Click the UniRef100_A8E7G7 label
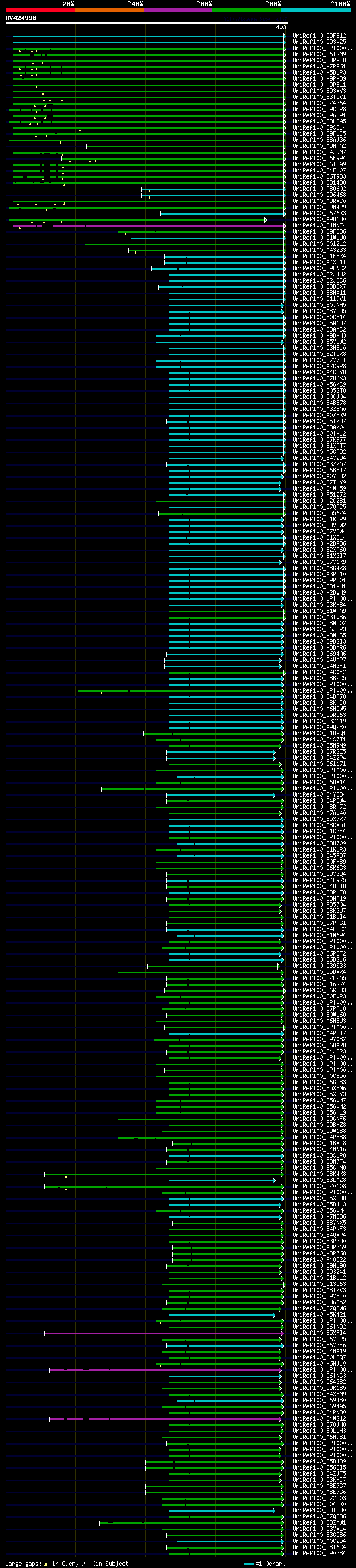 [x=319, y=1486]
